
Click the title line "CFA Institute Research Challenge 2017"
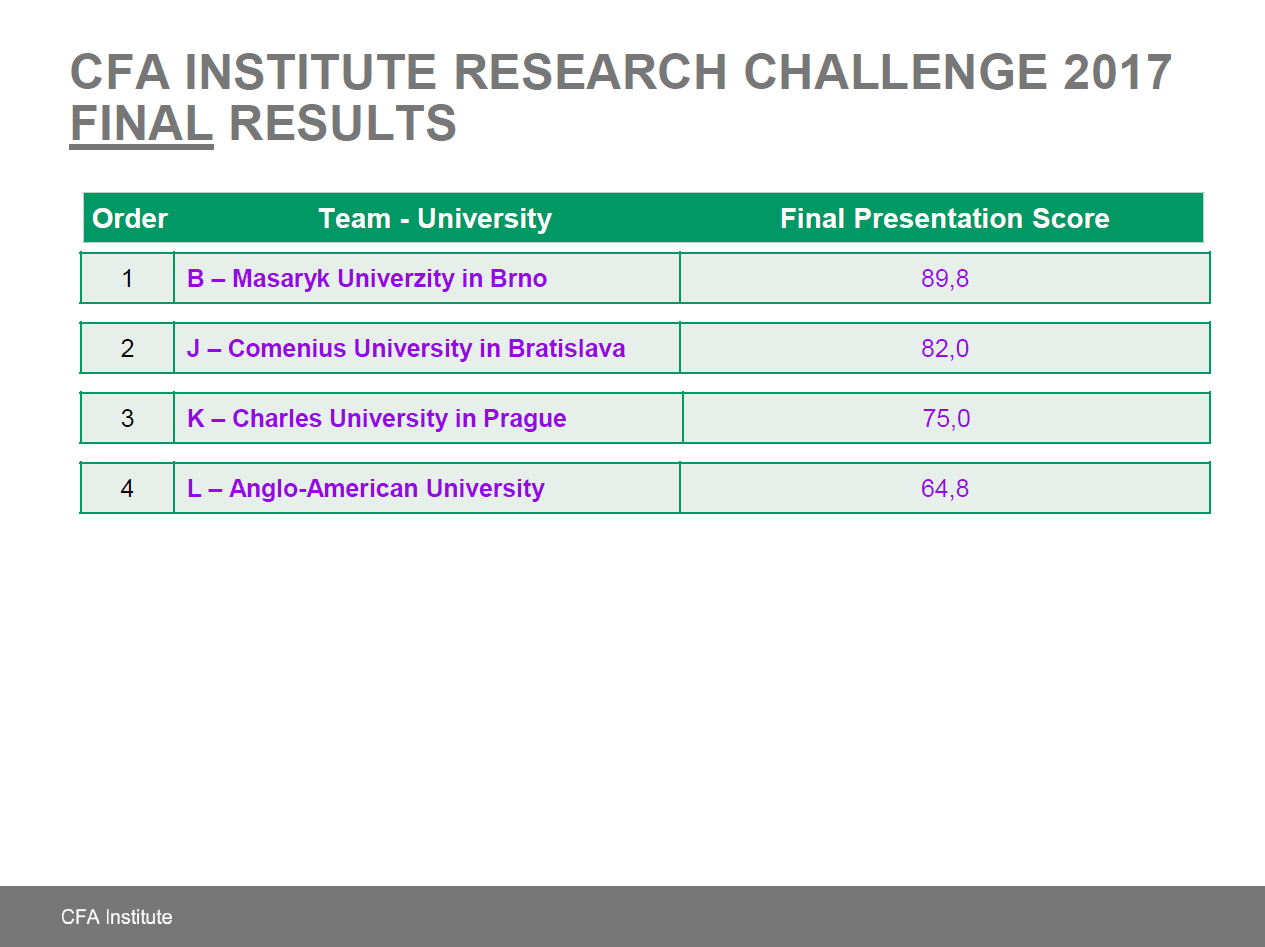620,73
